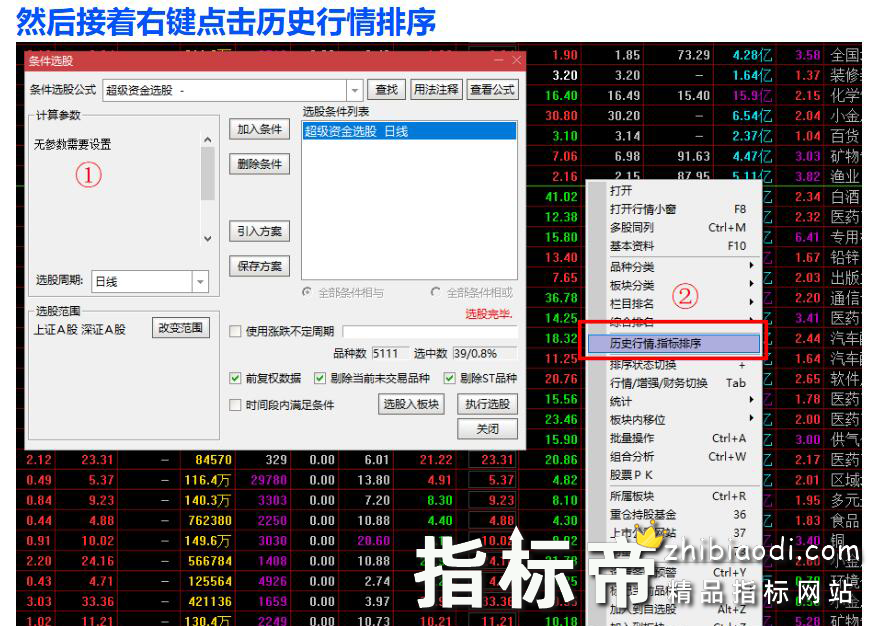Viewport: 873px width, 637px height.
Task: Click 选股入板块 button
Action: point(411,404)
